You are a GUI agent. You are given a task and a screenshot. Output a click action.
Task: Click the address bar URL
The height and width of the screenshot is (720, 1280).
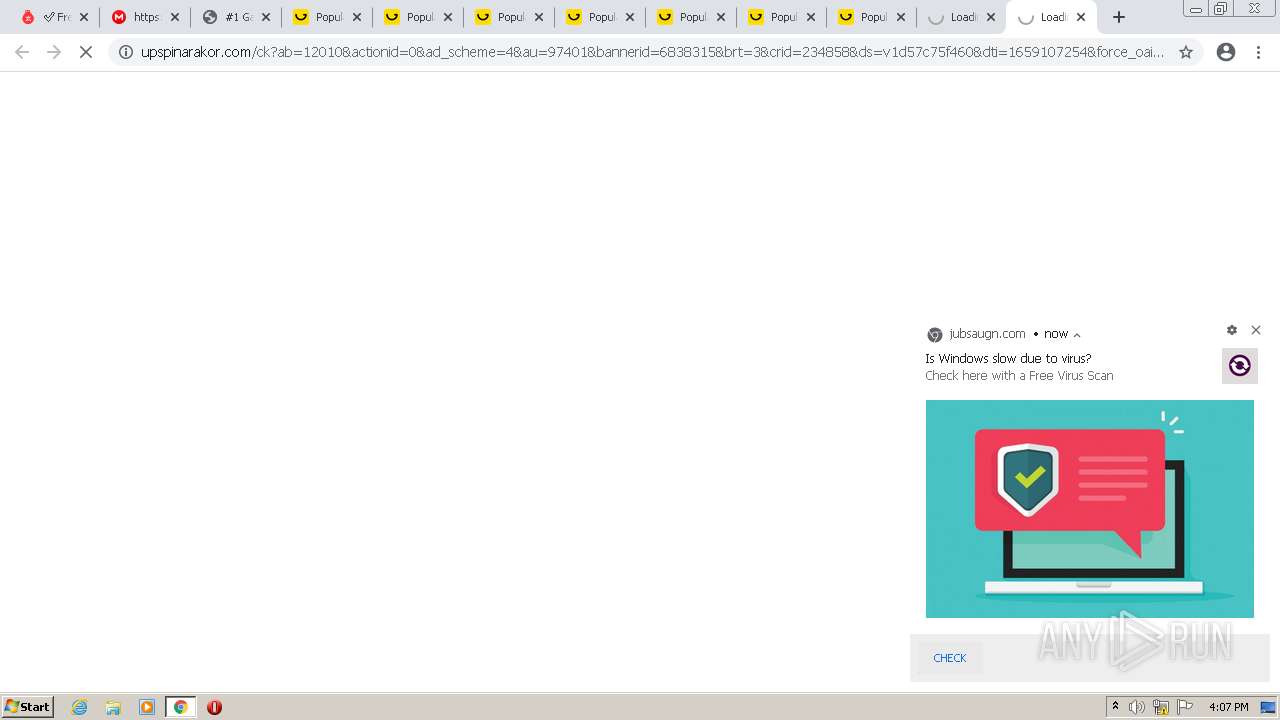click(x=652, y=52)
